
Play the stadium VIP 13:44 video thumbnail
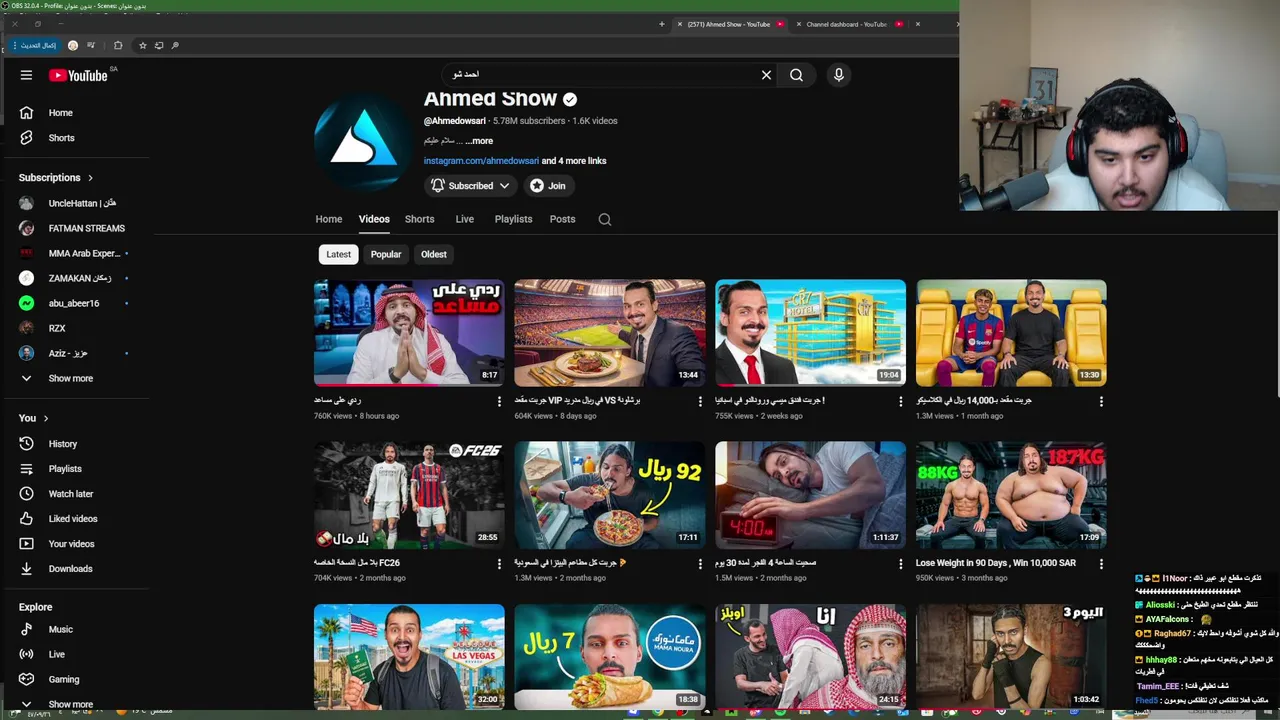[610, 333]
